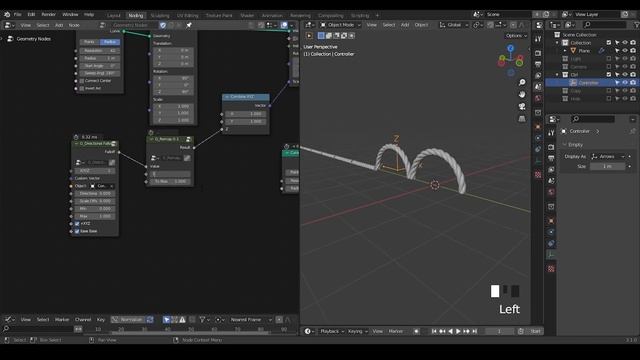Screen dimensions: 640x360
Task: Select Radius mode on arc node
Action: [x=109, y=42]
